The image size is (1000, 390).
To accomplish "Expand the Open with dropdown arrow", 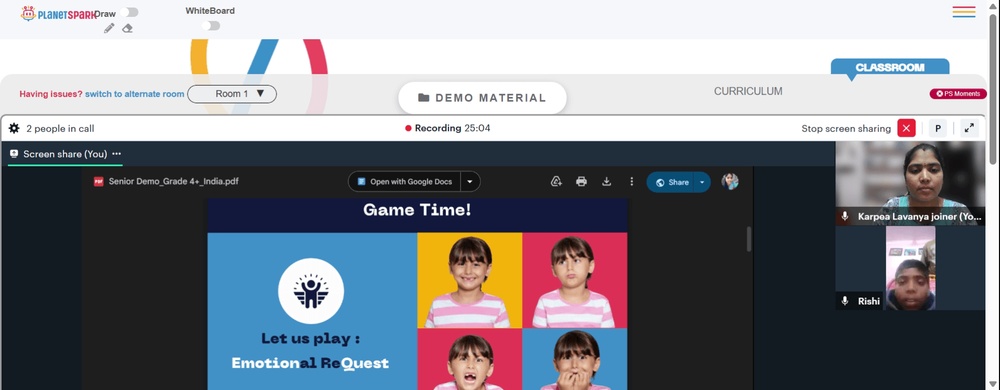I will point(470,182).
